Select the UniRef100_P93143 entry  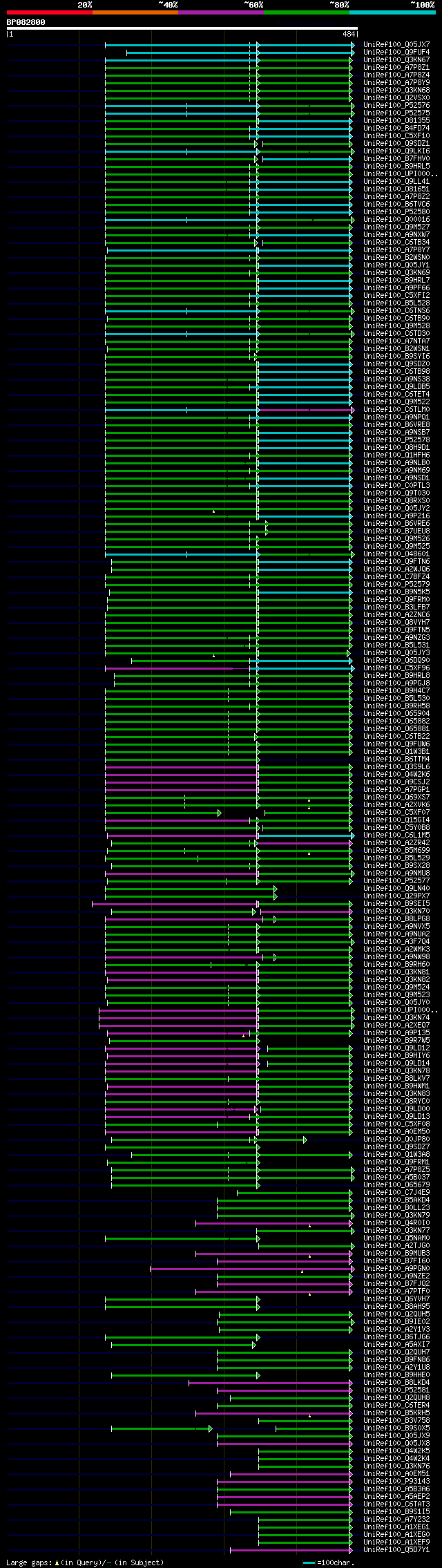coord(396,1481)
